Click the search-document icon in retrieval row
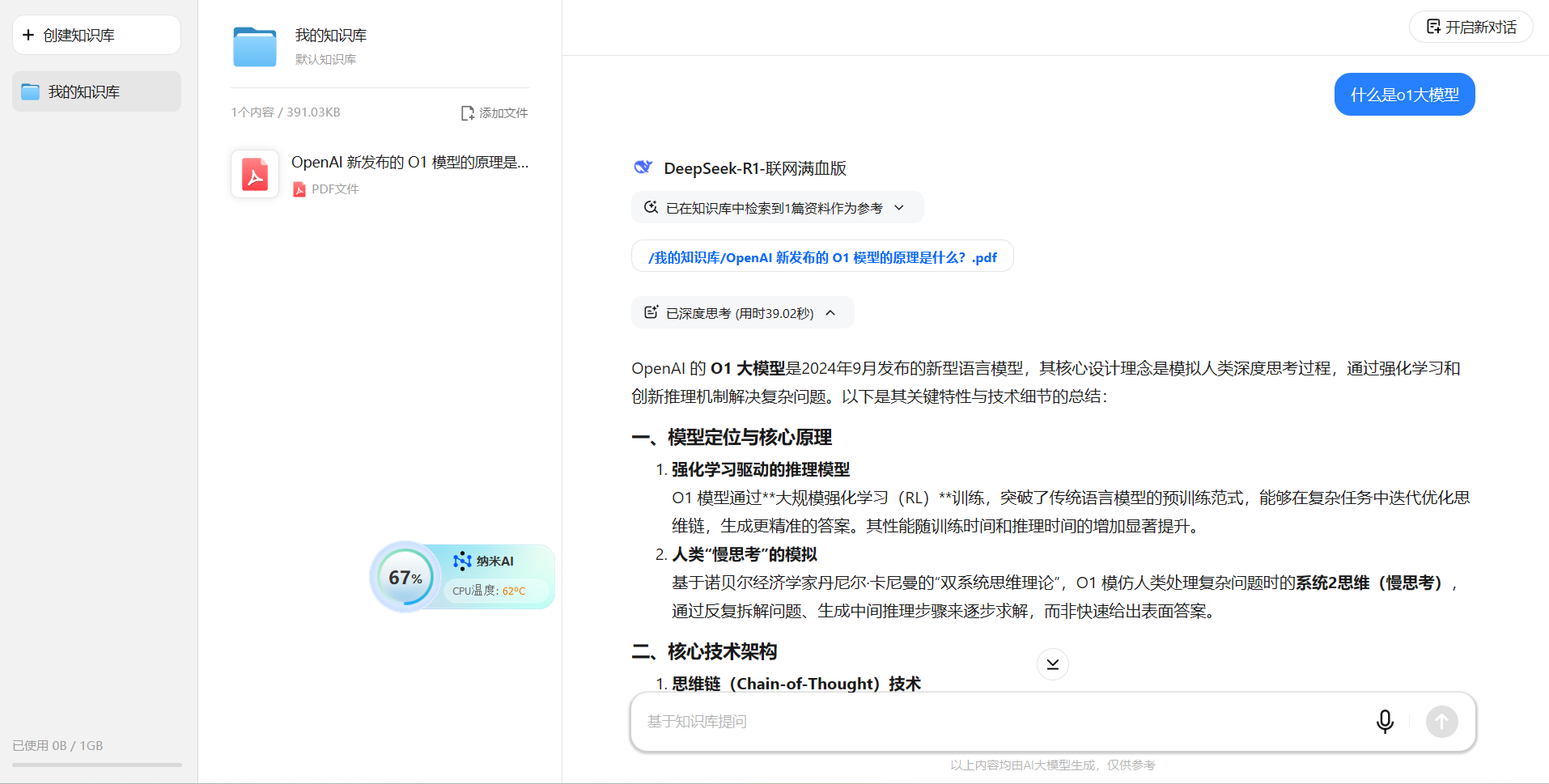Viewport: 1549px width, 784px height. (x=651, y=207)
